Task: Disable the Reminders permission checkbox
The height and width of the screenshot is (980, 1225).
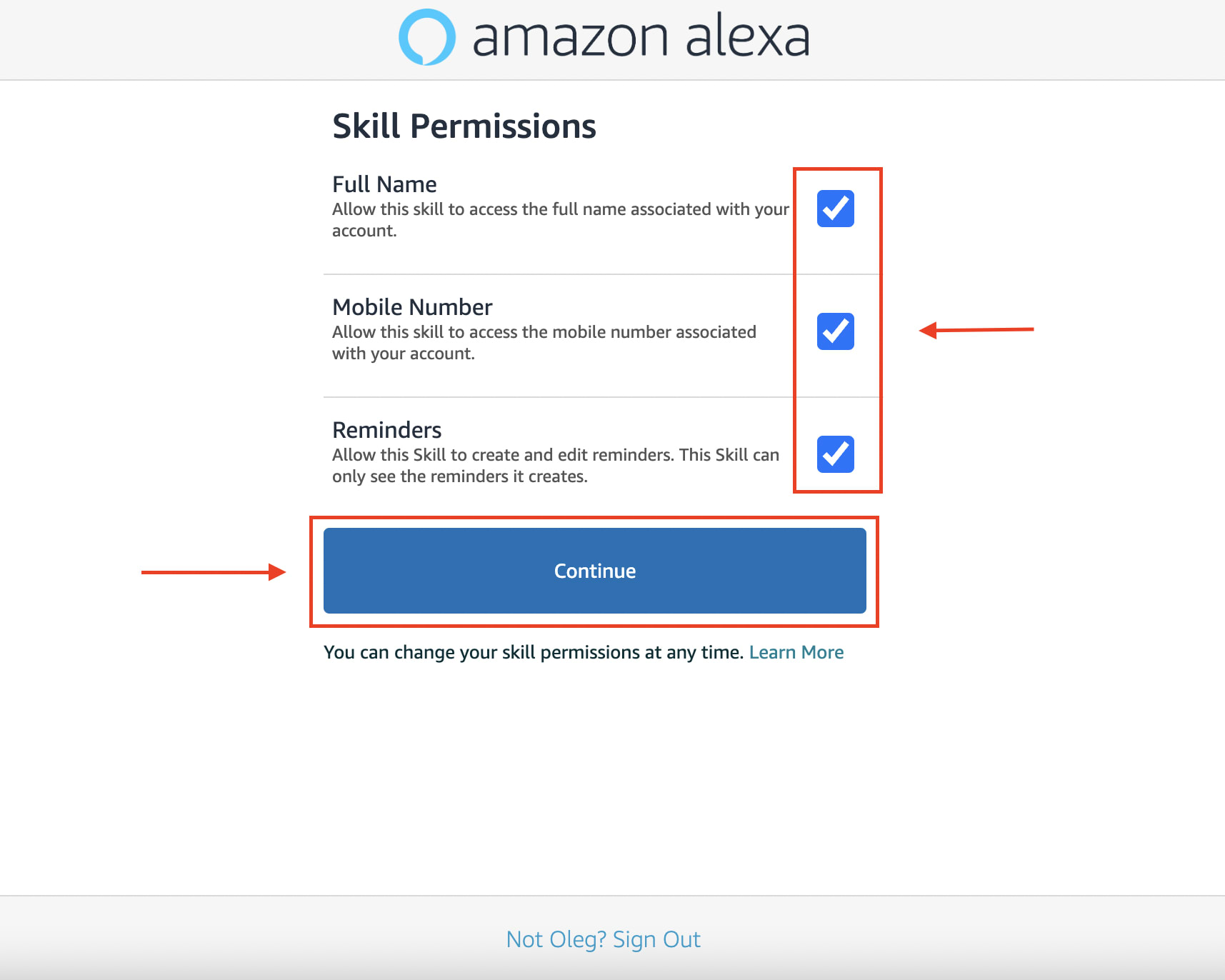Action: pyautogui.click(x=835, y=454)
